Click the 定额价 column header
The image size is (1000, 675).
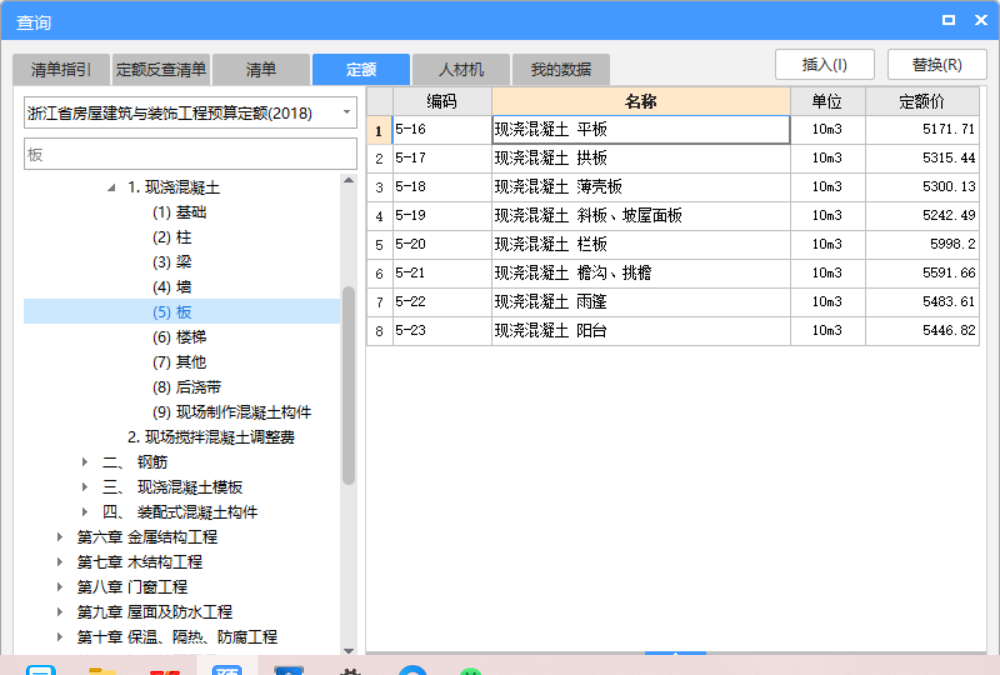pos(922,101)
